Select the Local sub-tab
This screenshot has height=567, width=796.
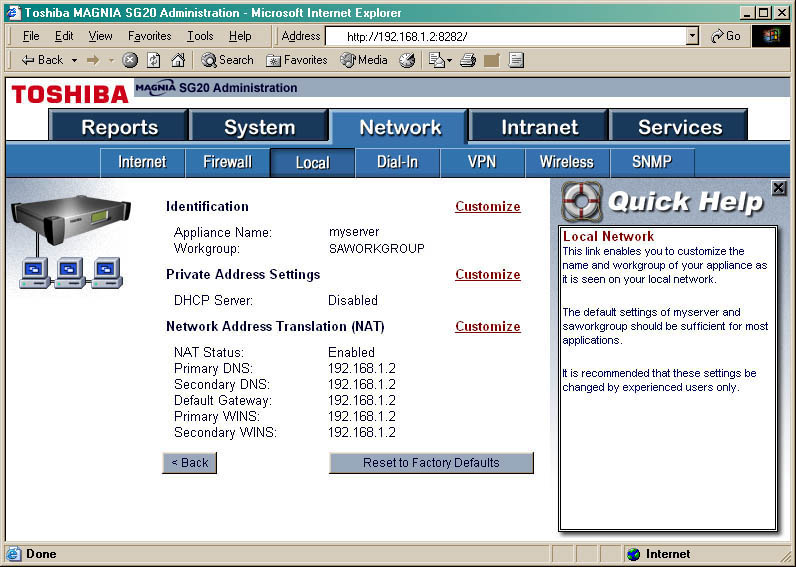point(313,162)
